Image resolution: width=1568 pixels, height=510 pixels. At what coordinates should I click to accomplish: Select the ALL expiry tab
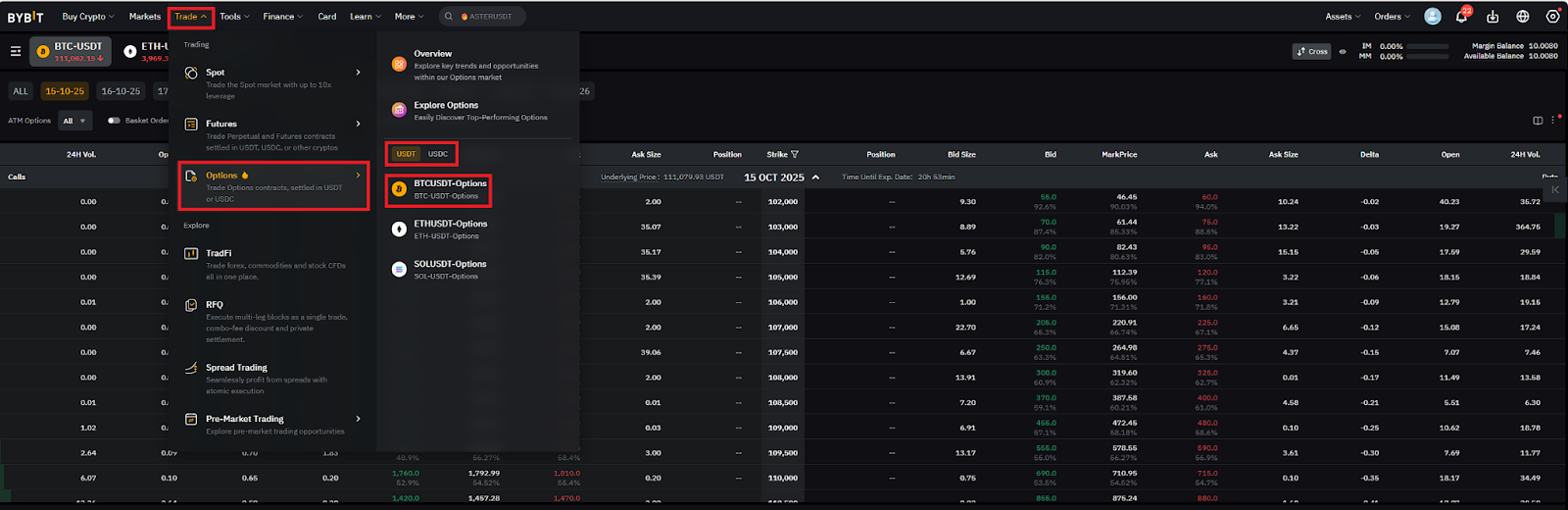(x=21, y=91)
